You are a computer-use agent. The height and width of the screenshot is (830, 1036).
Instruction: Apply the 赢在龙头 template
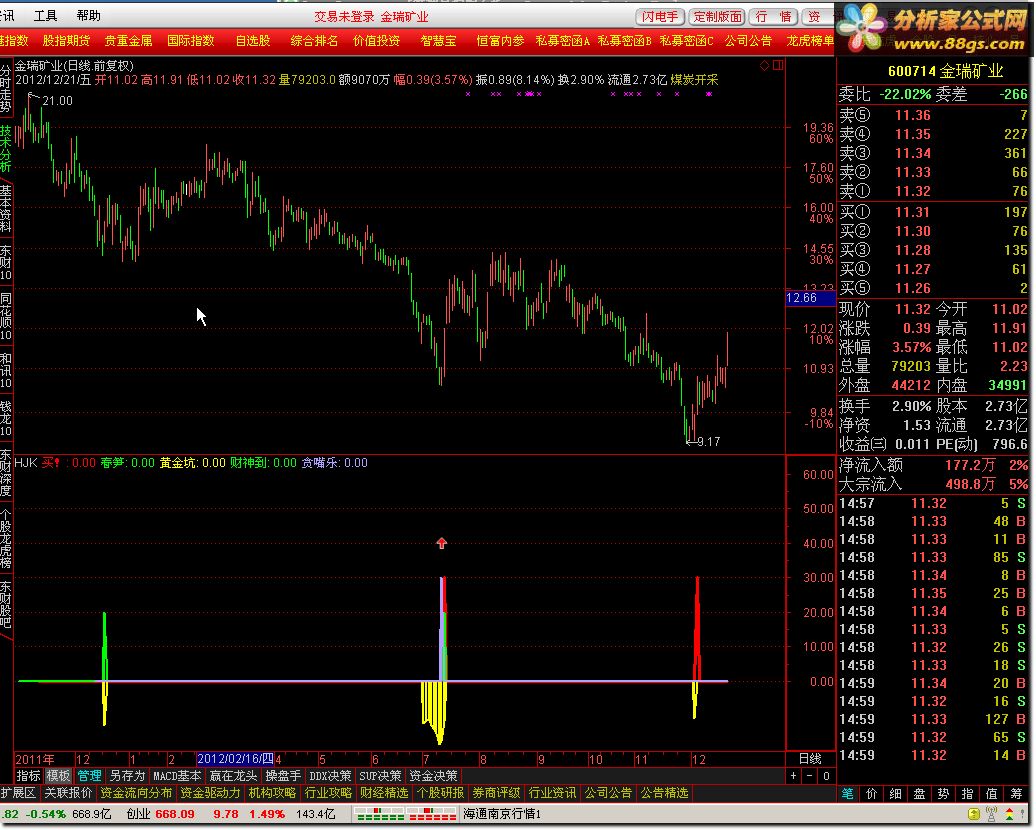[x=233, y=776]
